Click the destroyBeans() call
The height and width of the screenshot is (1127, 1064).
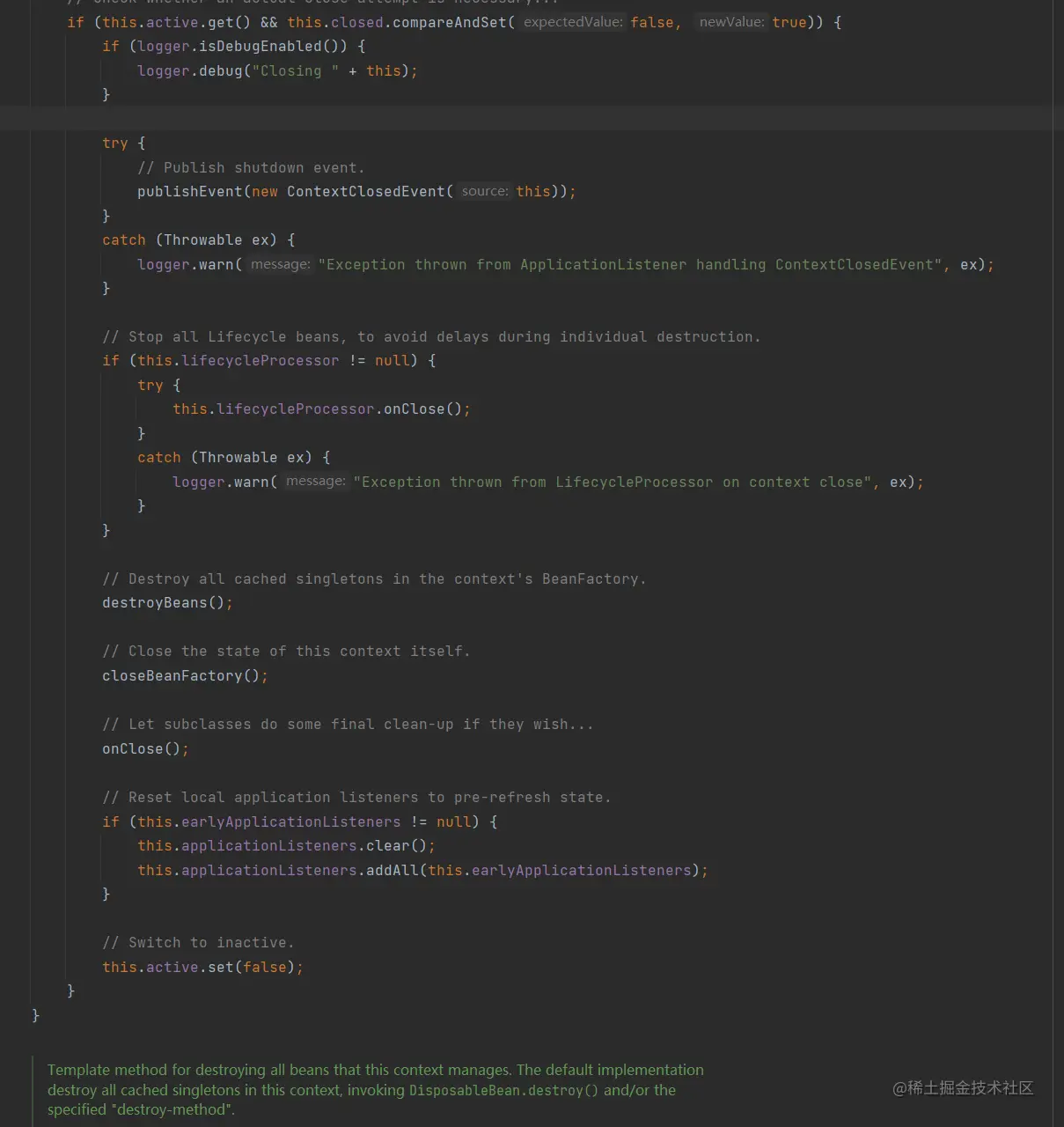pyautogui.click(x=167, y=602)
